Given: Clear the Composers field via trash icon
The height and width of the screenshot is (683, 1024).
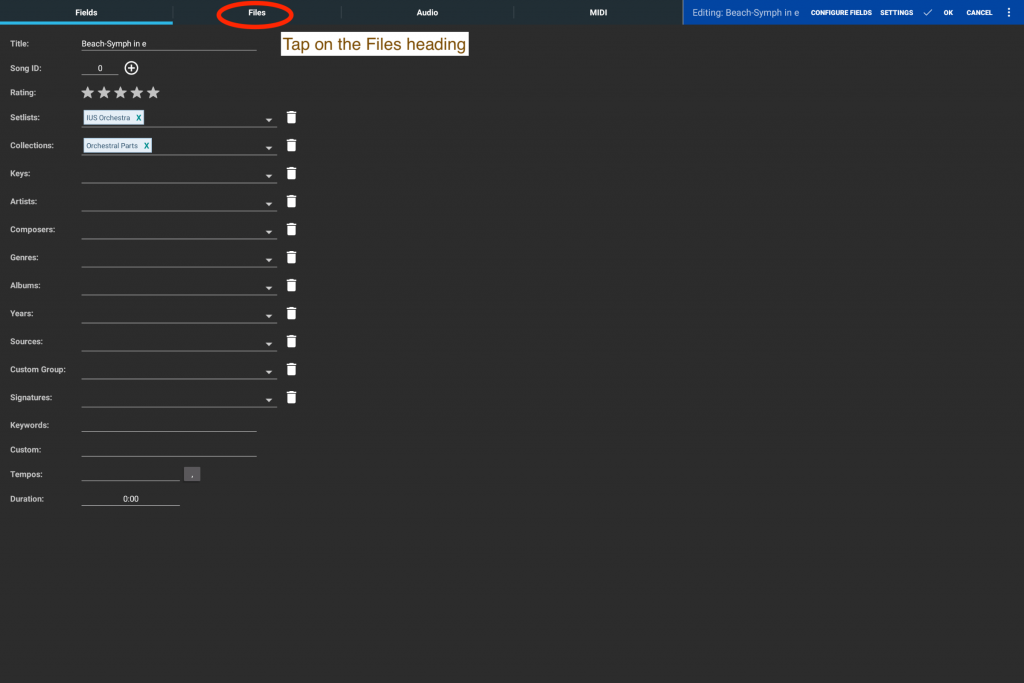Looking at the screenshot, I should pyautogui.click(x=291, y=229).
